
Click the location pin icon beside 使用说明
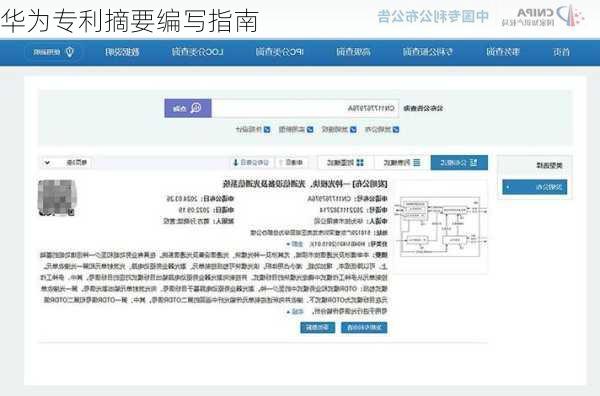point(70,52)
